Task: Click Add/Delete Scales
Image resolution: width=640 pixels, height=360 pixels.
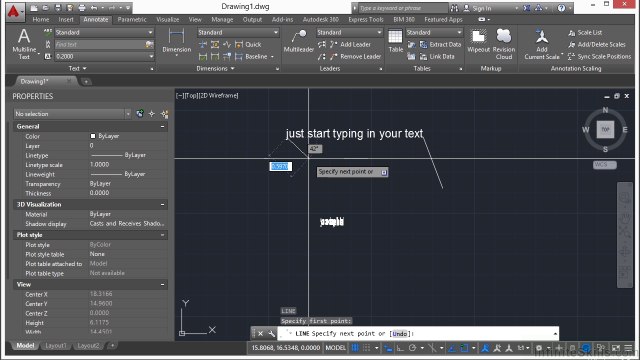Action: [597, 44]
